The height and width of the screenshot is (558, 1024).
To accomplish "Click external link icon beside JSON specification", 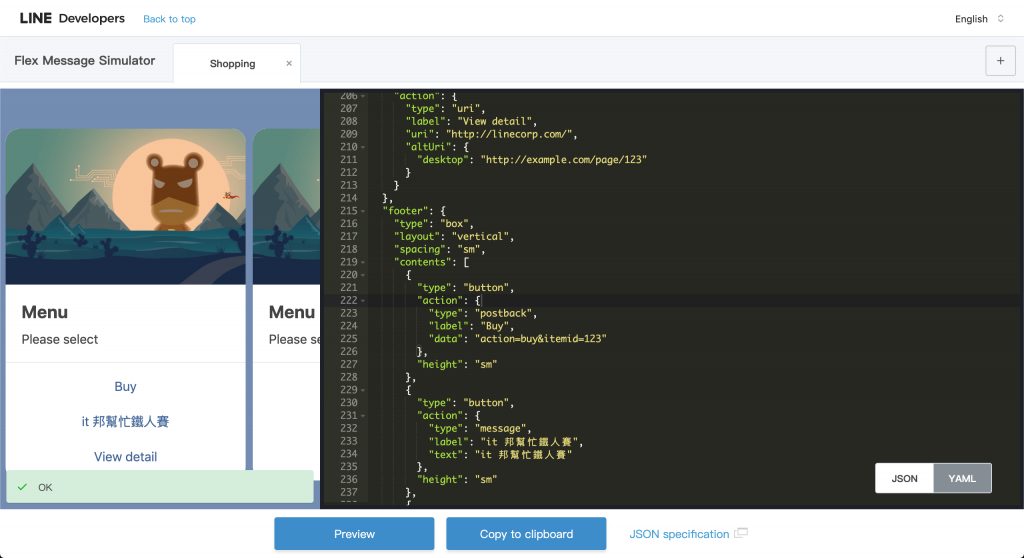I will pyautogui.click(x=741, y=533).
